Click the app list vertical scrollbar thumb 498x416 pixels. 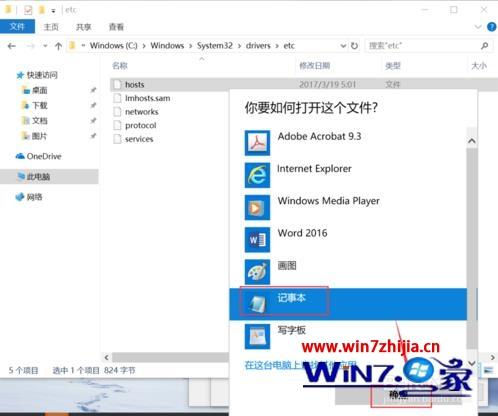(472, 248)
